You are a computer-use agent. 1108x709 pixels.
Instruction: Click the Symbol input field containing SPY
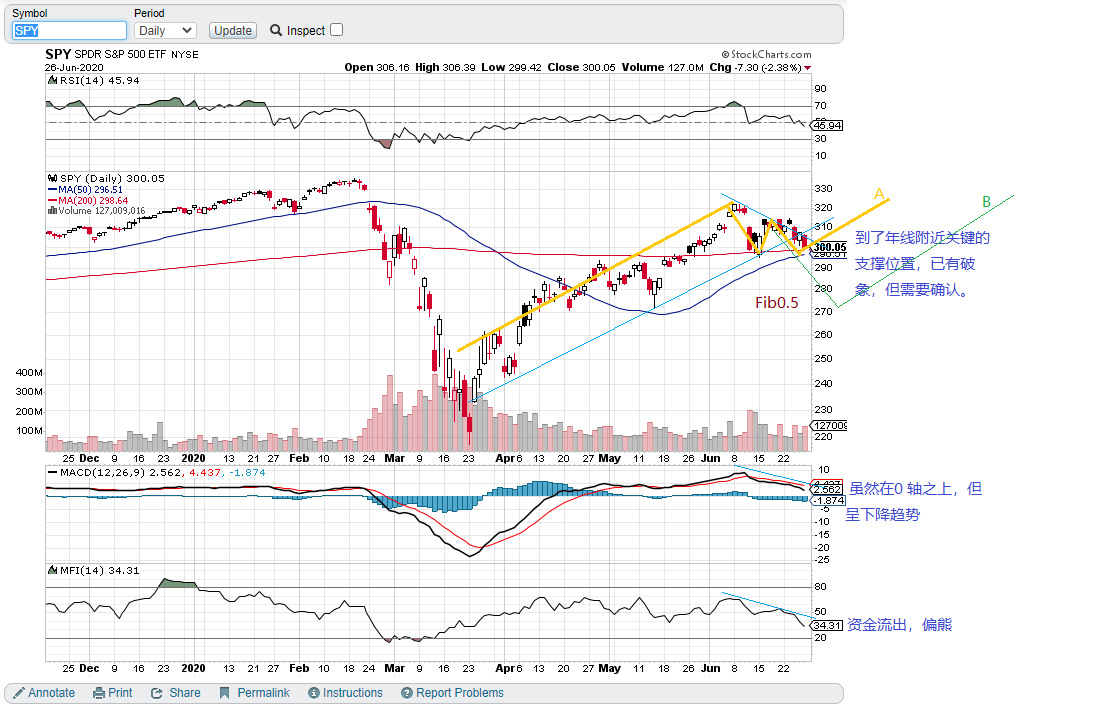point(69,30)
